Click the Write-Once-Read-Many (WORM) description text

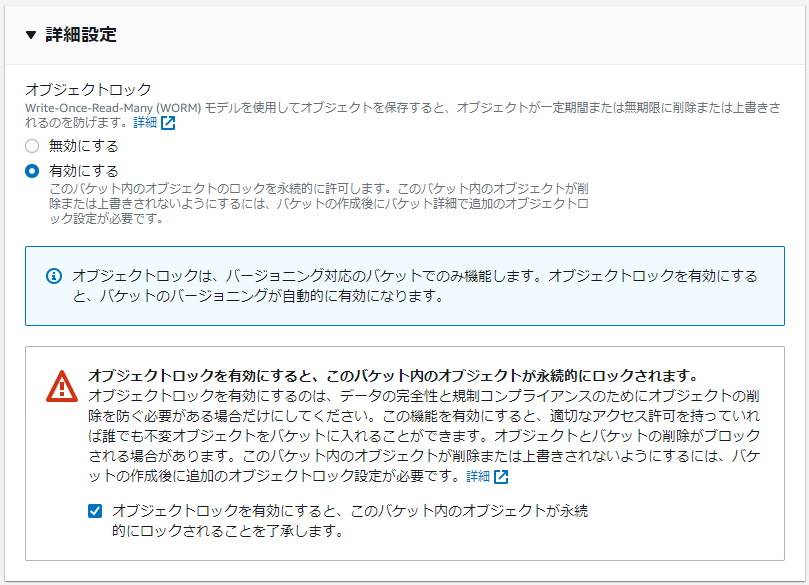click(403, 115)
